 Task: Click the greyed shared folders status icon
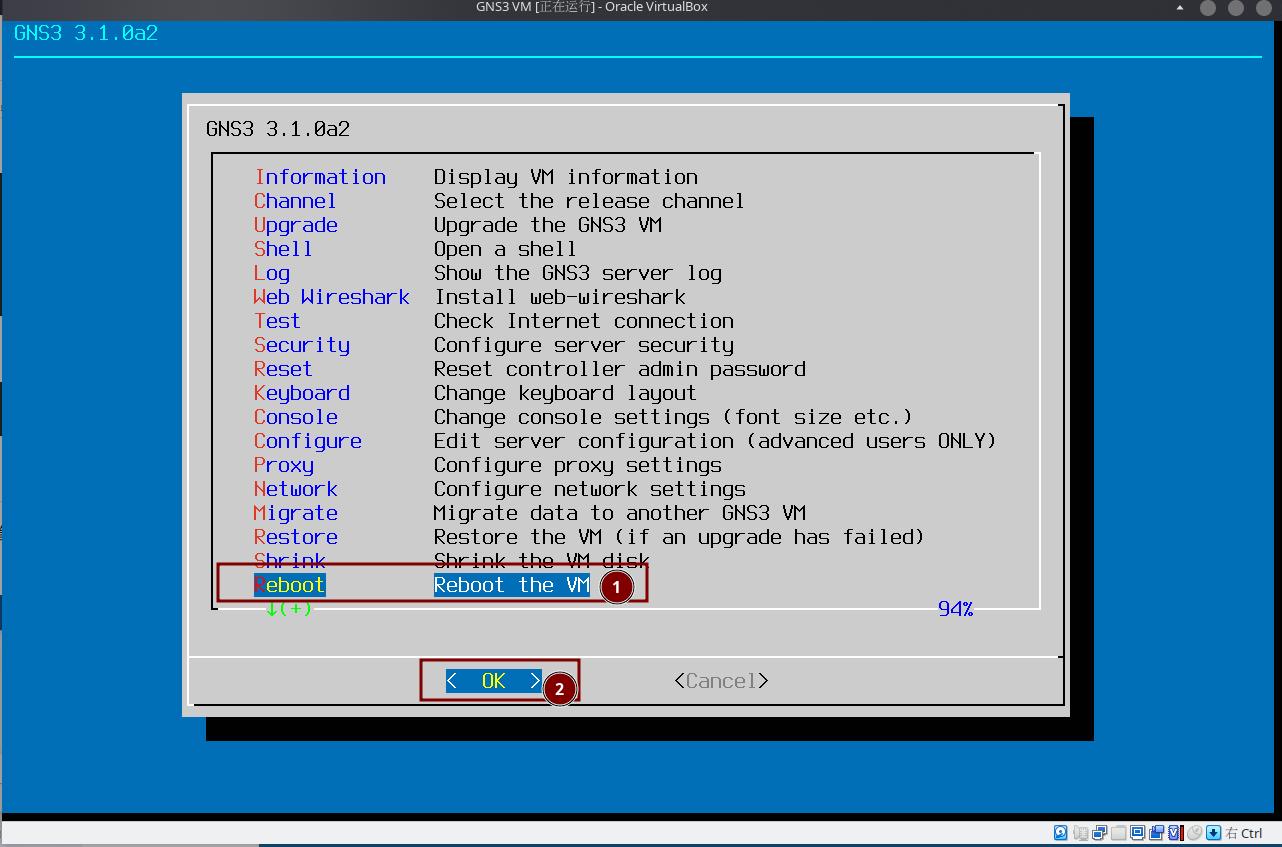click(1118, 833)
